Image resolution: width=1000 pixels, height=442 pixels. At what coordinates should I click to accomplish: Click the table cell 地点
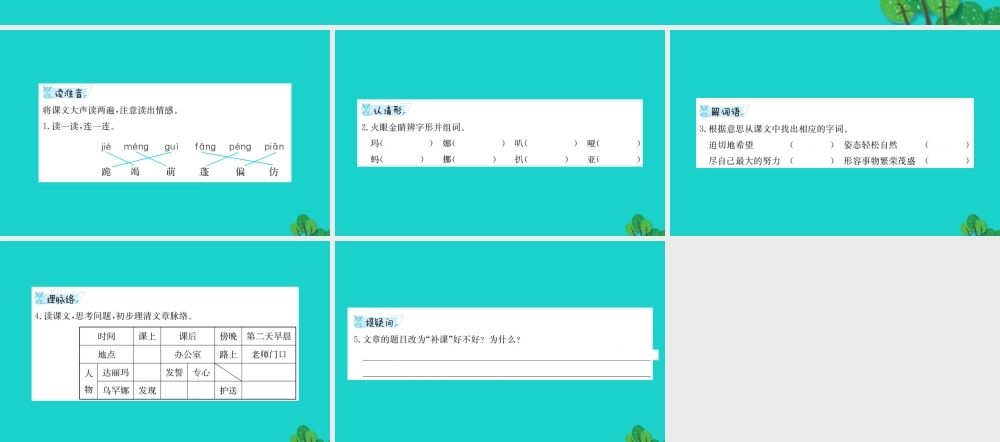coord(107,355)
